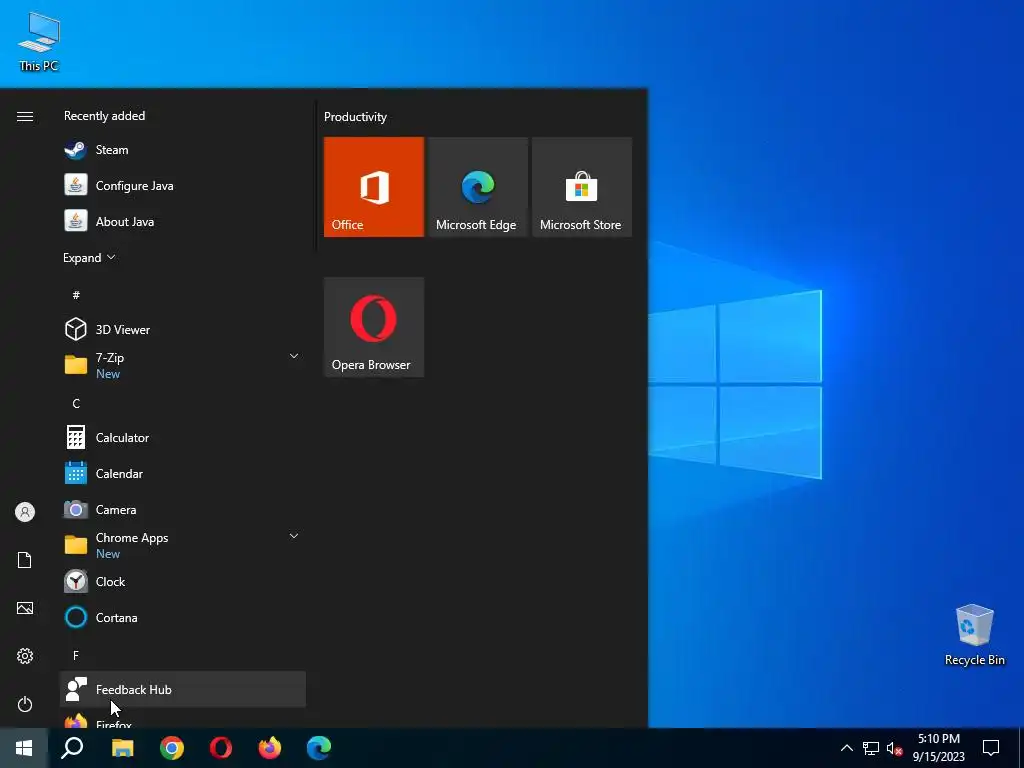Expand Start menu hamburger navigation

(x=25, y=116)
